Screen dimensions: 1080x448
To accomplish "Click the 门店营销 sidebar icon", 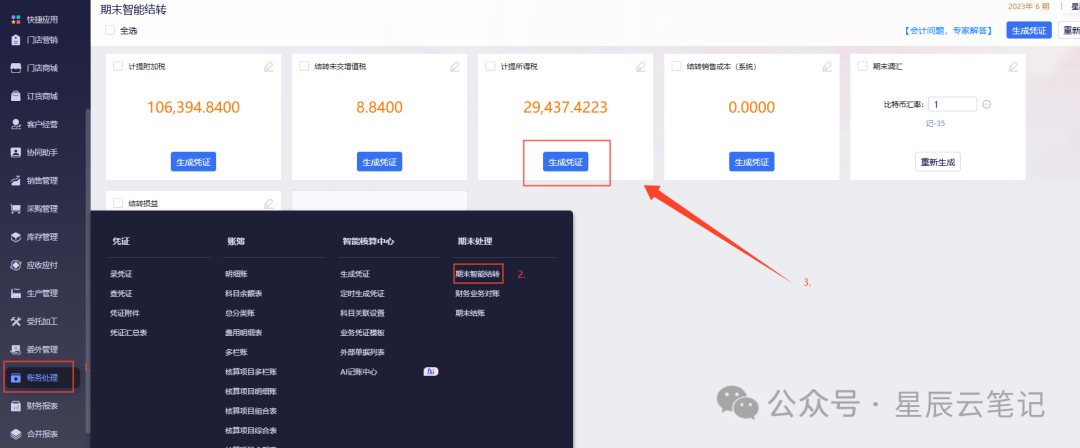I will pyautogui.click(x=16, y=40).
